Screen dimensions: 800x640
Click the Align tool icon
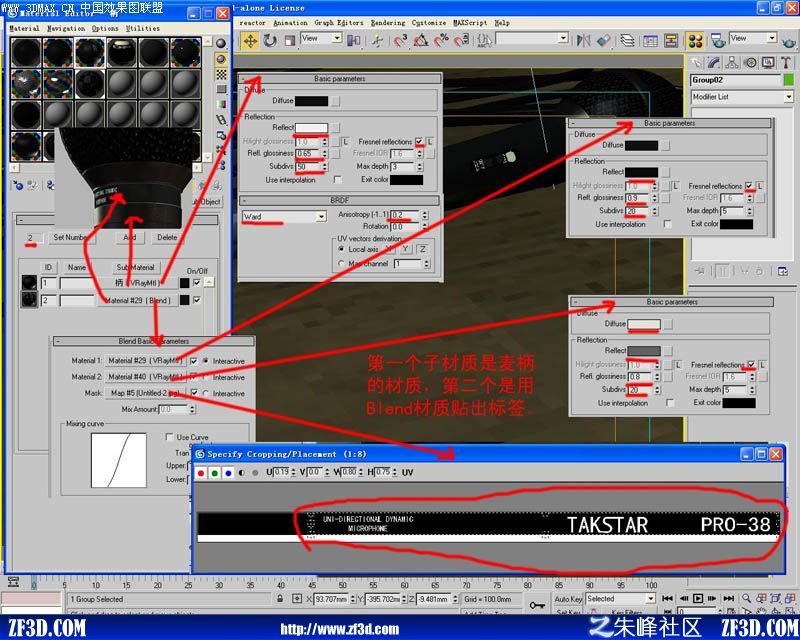(604, 40)
